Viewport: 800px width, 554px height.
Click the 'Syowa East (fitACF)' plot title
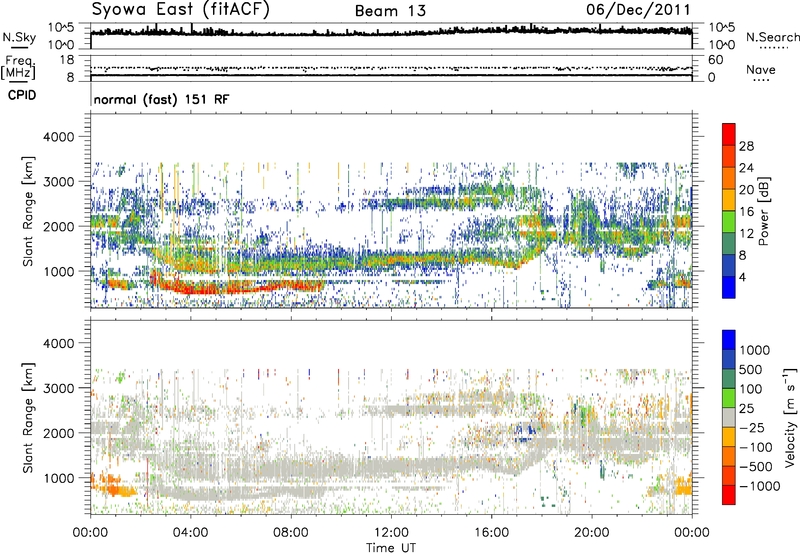pos(180,9)
